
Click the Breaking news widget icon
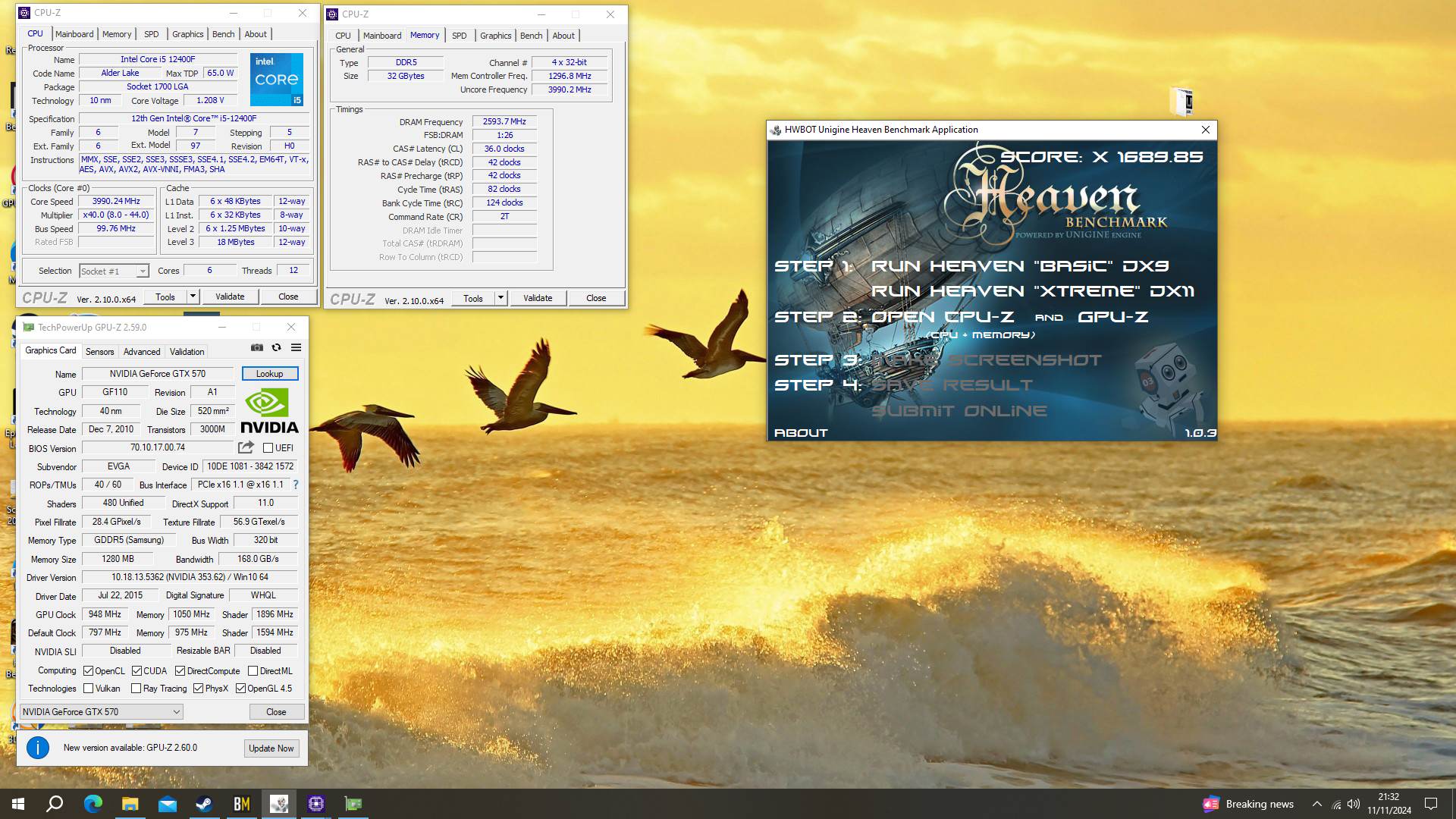pos(1211,804)
